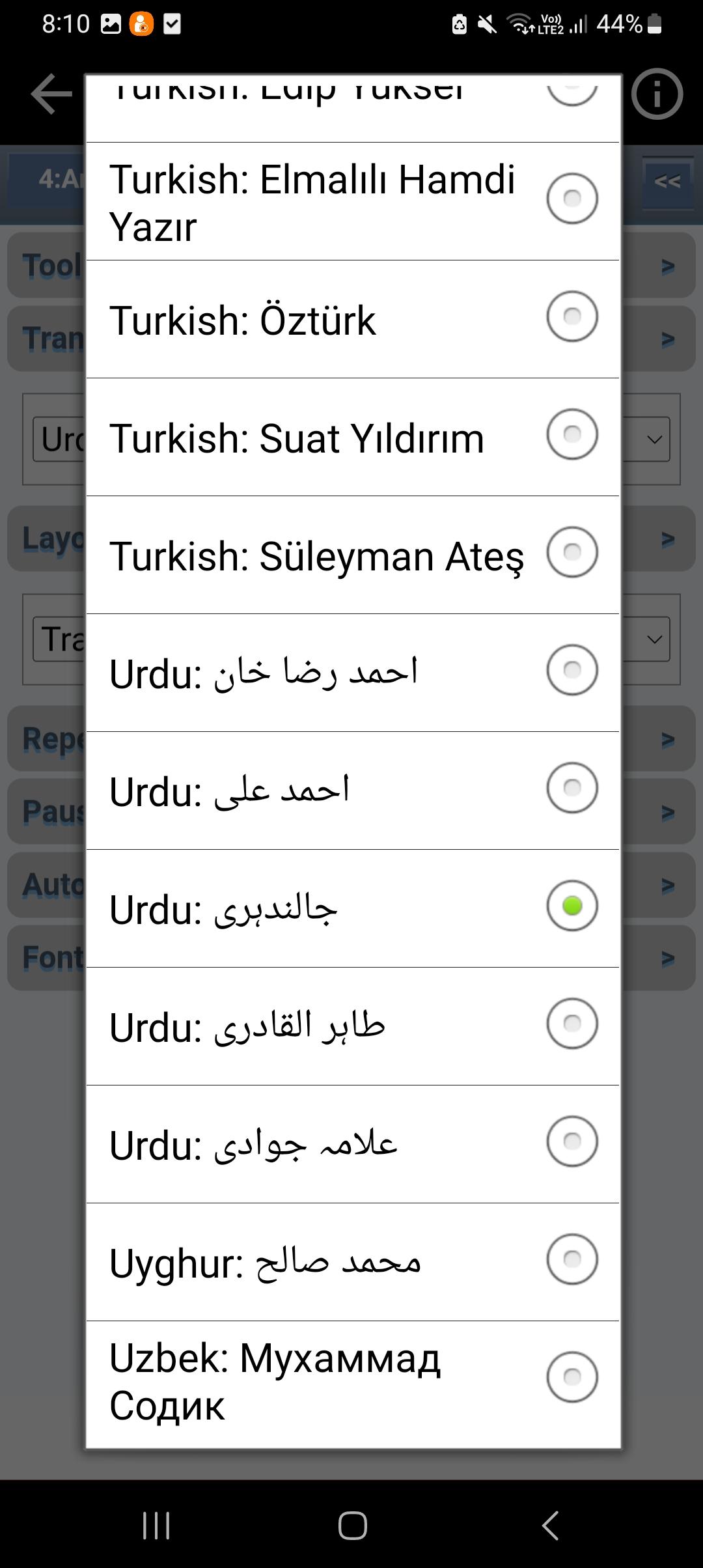
Task: Tap the double left chevron button
Action: (x=668, y=182)
